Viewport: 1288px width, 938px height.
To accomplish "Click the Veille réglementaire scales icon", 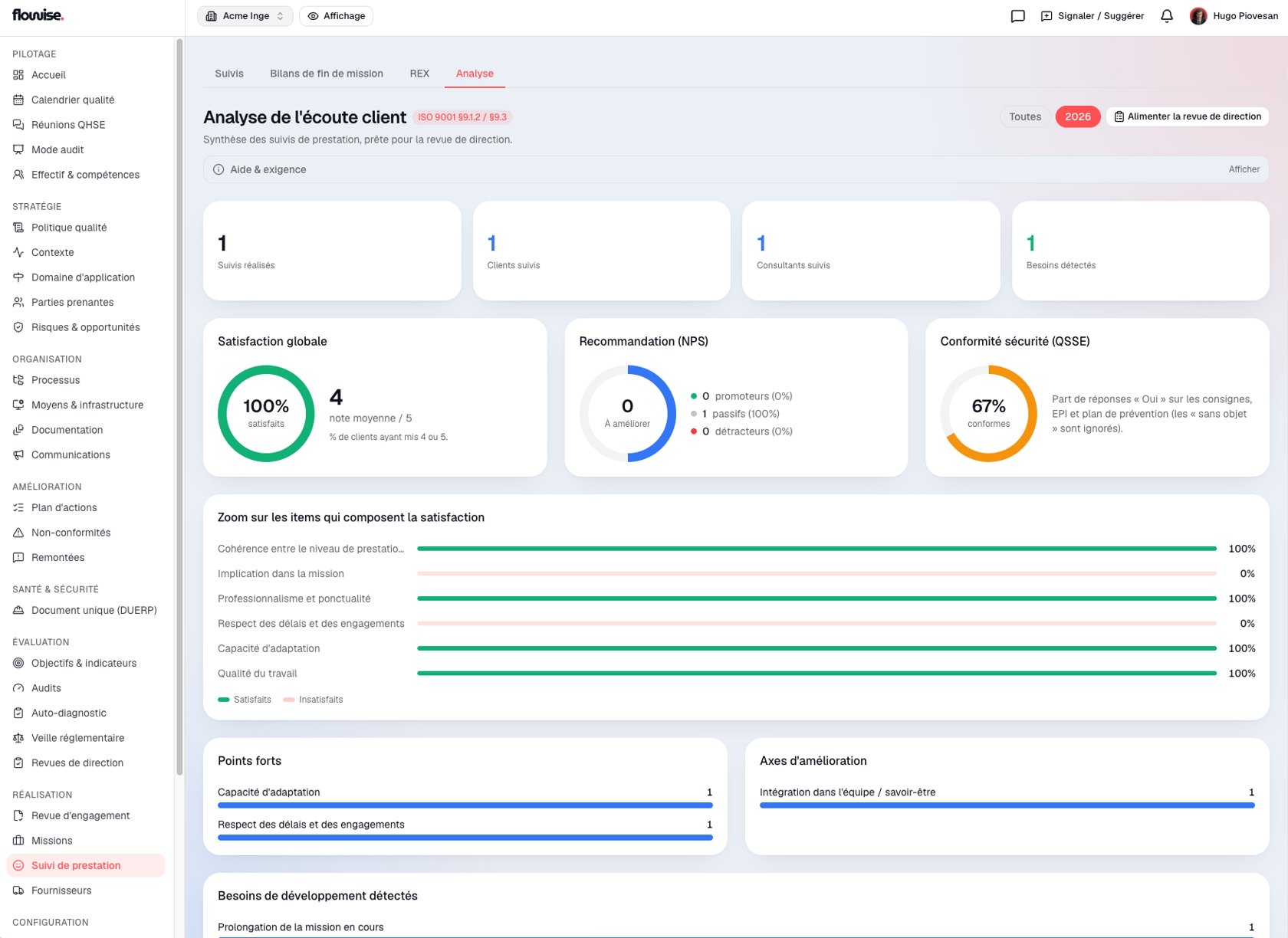I will (18, 738).
